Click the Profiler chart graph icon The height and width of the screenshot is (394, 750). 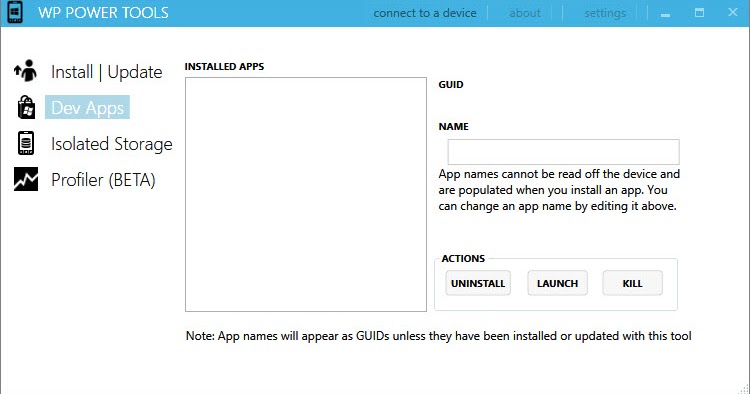[26, 179]
